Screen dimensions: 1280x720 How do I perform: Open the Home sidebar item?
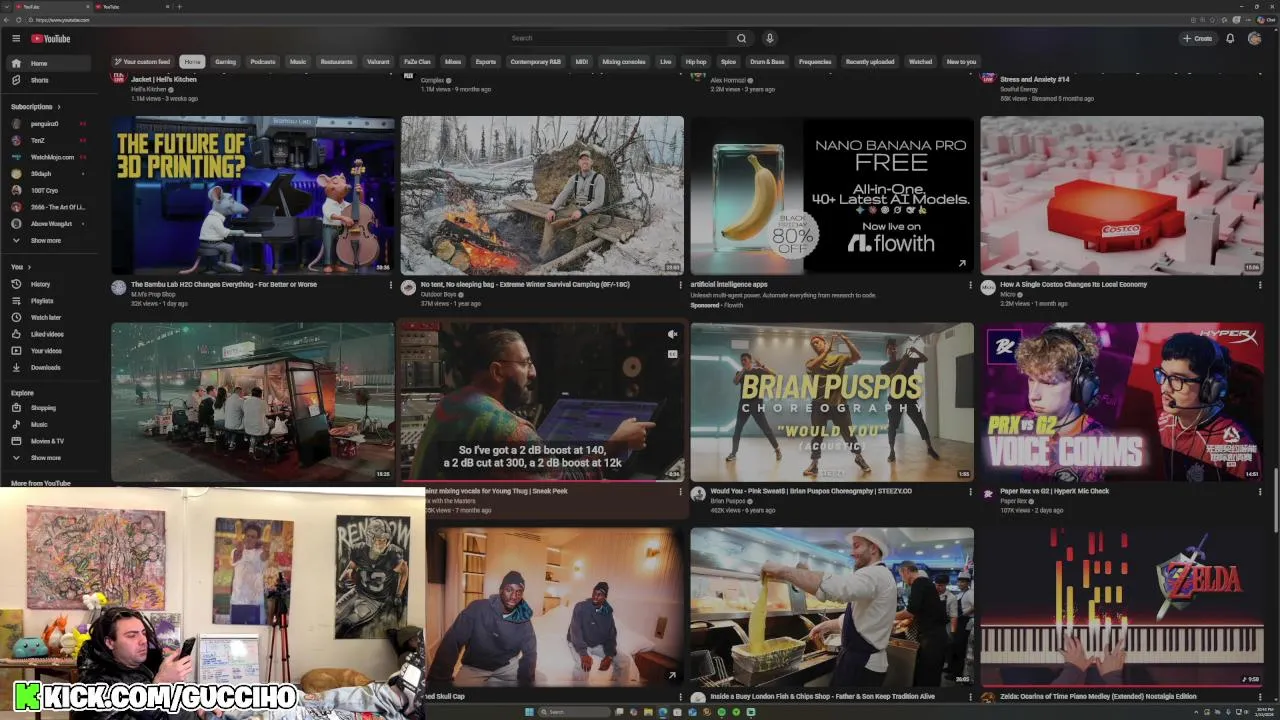pos(48,63)
